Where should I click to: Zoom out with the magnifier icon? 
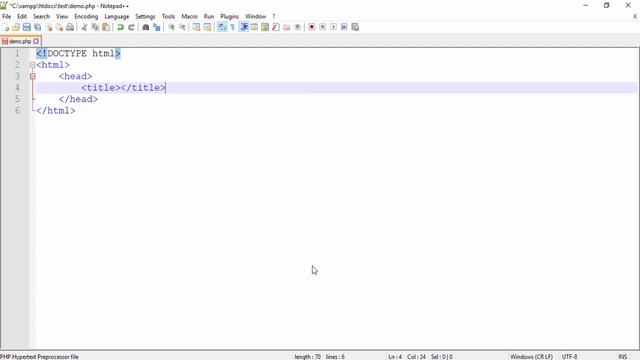point(182,27)
